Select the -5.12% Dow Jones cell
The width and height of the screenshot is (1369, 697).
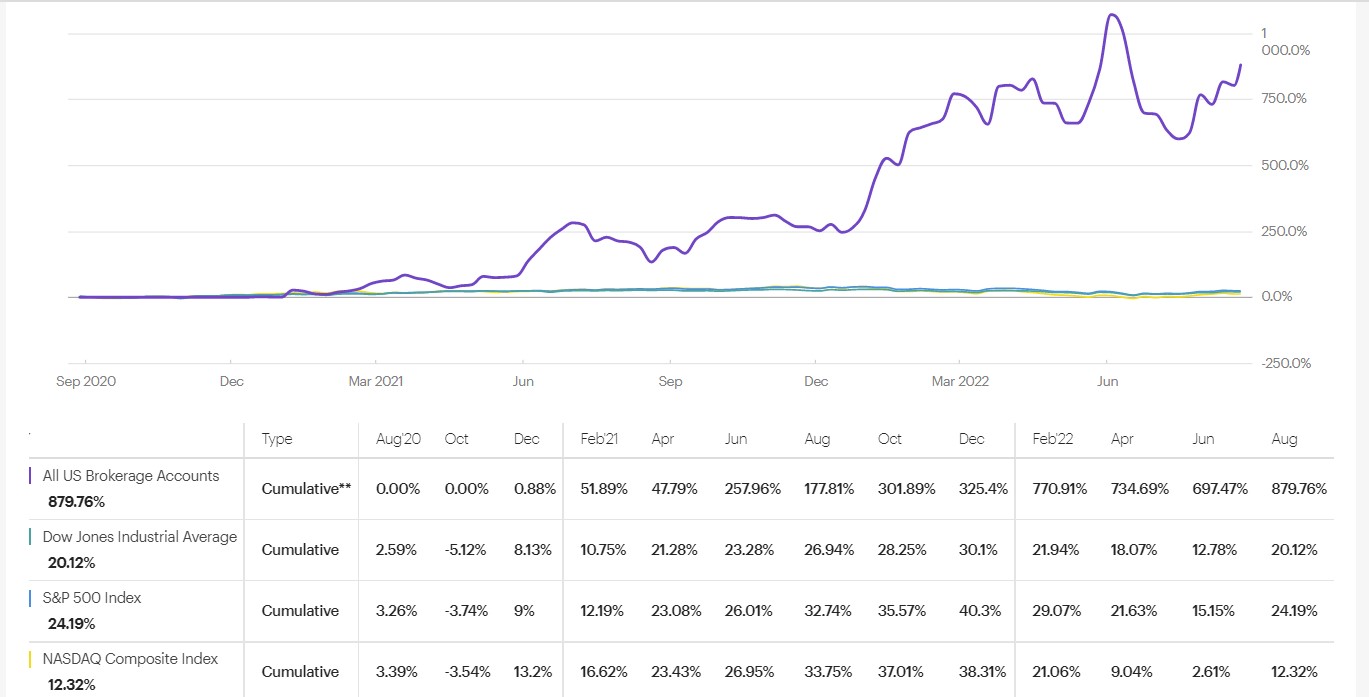pyautogui.click(x=466, y=550)
